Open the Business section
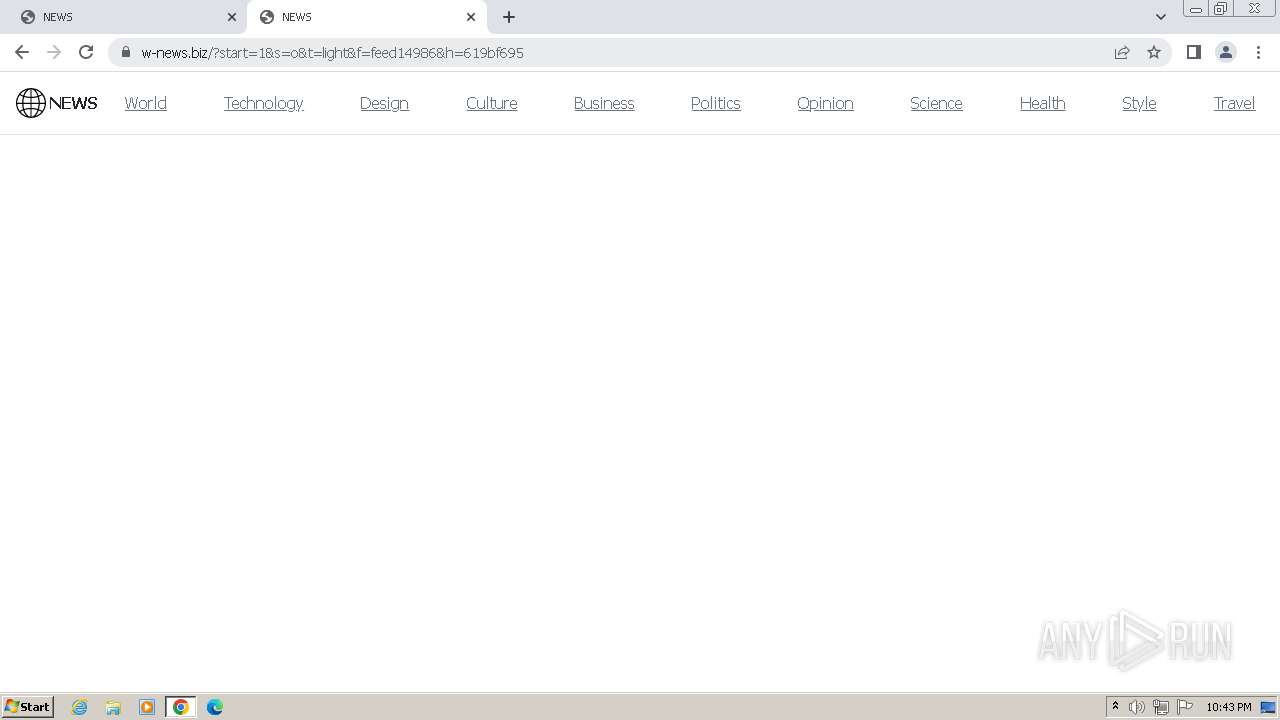The image size is (1280, 720). pos(604,103)
